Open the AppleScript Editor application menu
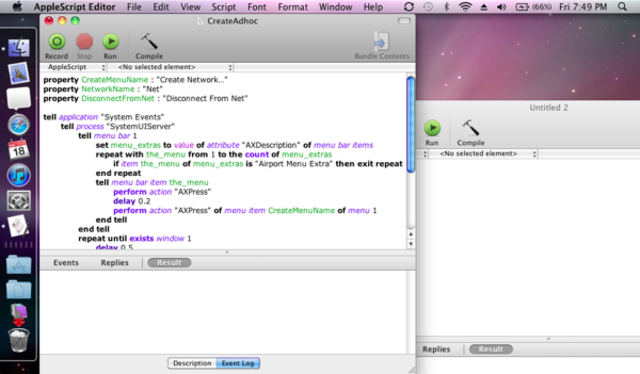Viewport: 640px width, 374px height. click(x=75, y=7)
